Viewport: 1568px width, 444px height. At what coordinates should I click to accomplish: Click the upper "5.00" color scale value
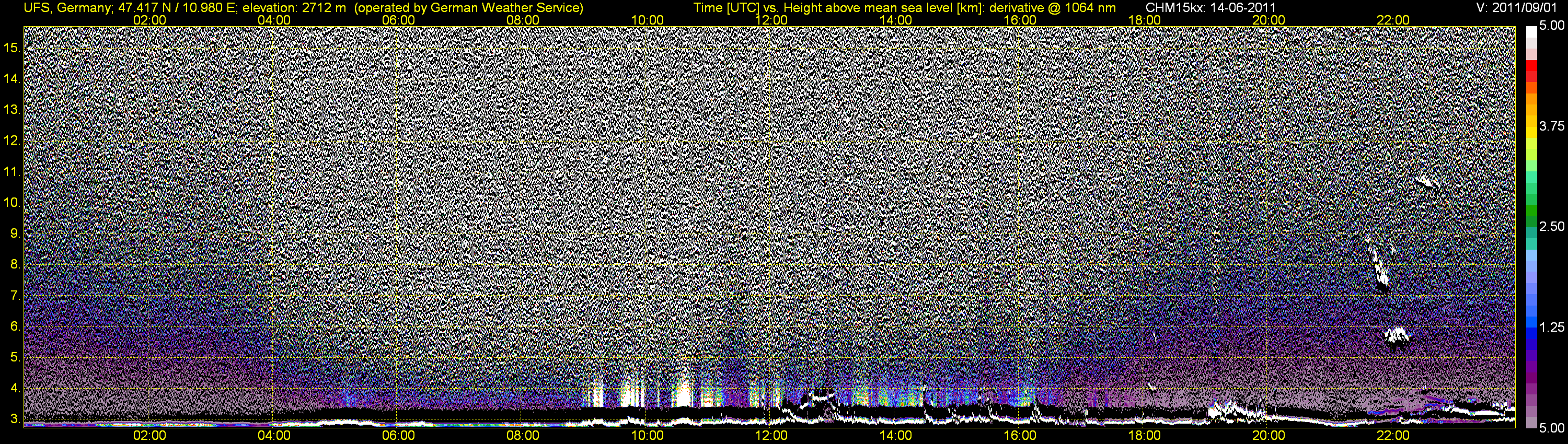pyautogui.click(x=1552, y=26)
